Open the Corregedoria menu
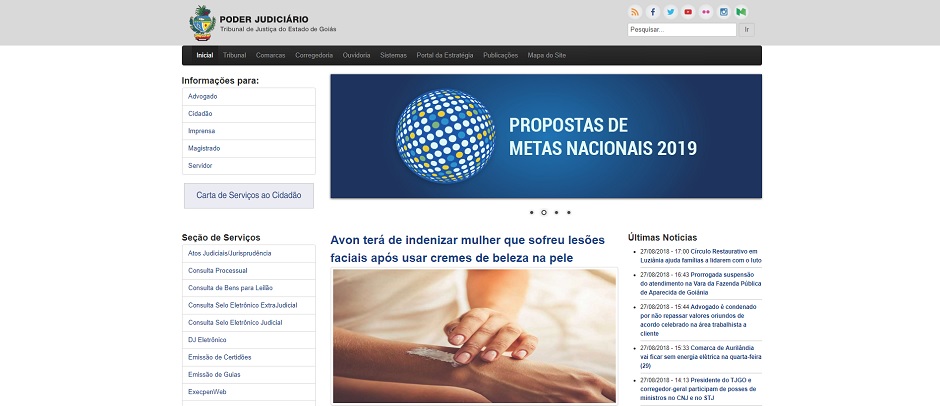The width and height of the screenshot is (940, 406). point(314,55)
